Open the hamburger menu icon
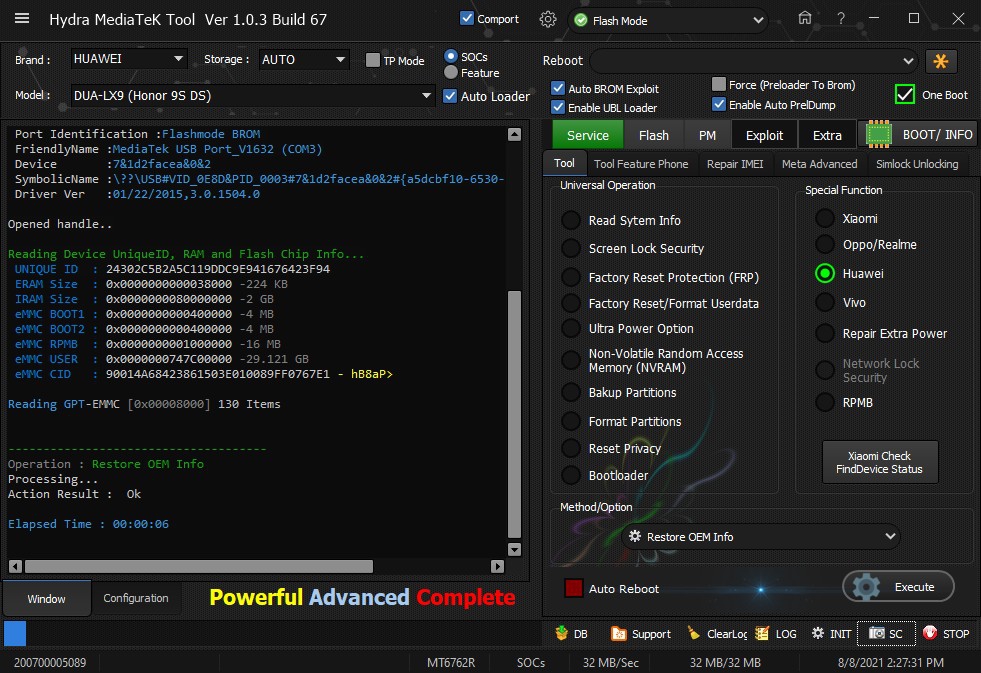This screenshot has width=981, height=673. 22,18
